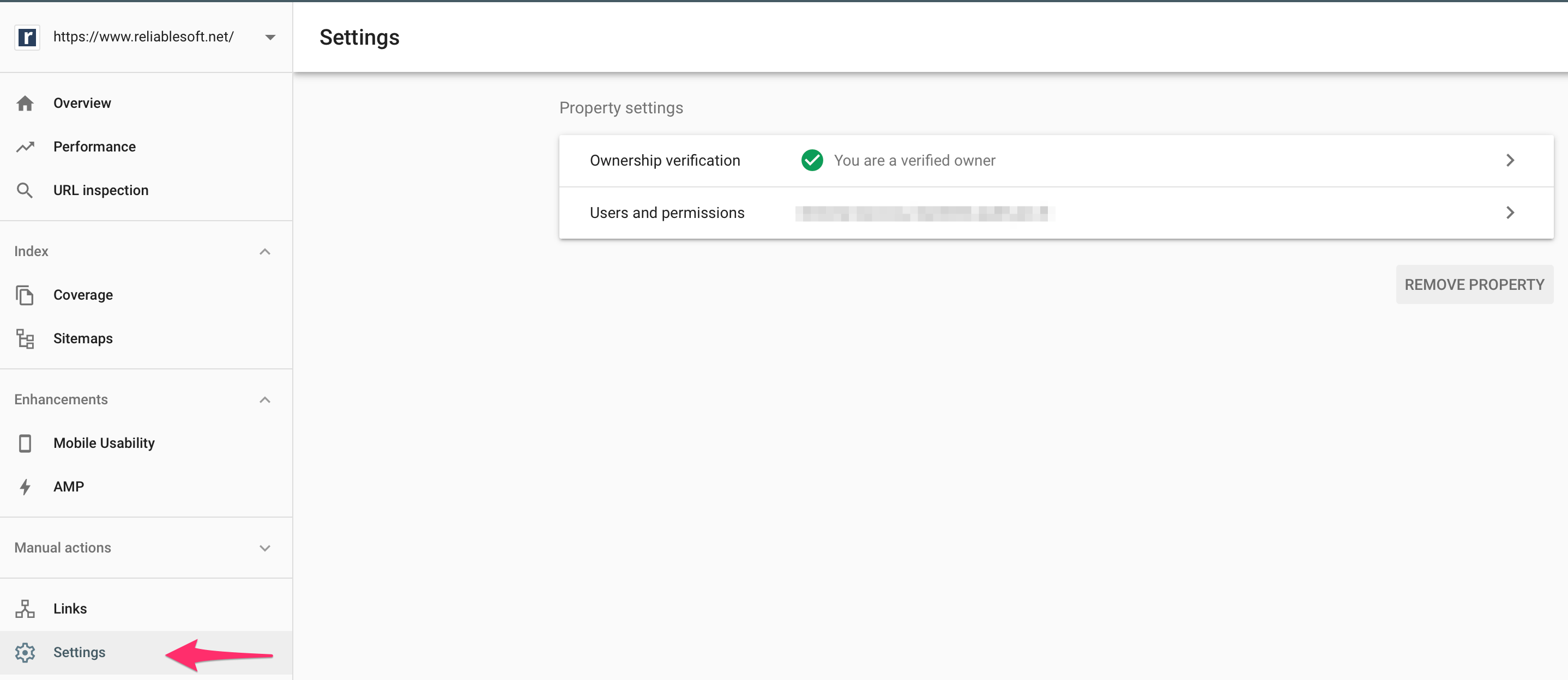Click the URL inspection magnifier icon
Image resolution: width=1568 pixels, height=680 pixels.
pos(25,190)
